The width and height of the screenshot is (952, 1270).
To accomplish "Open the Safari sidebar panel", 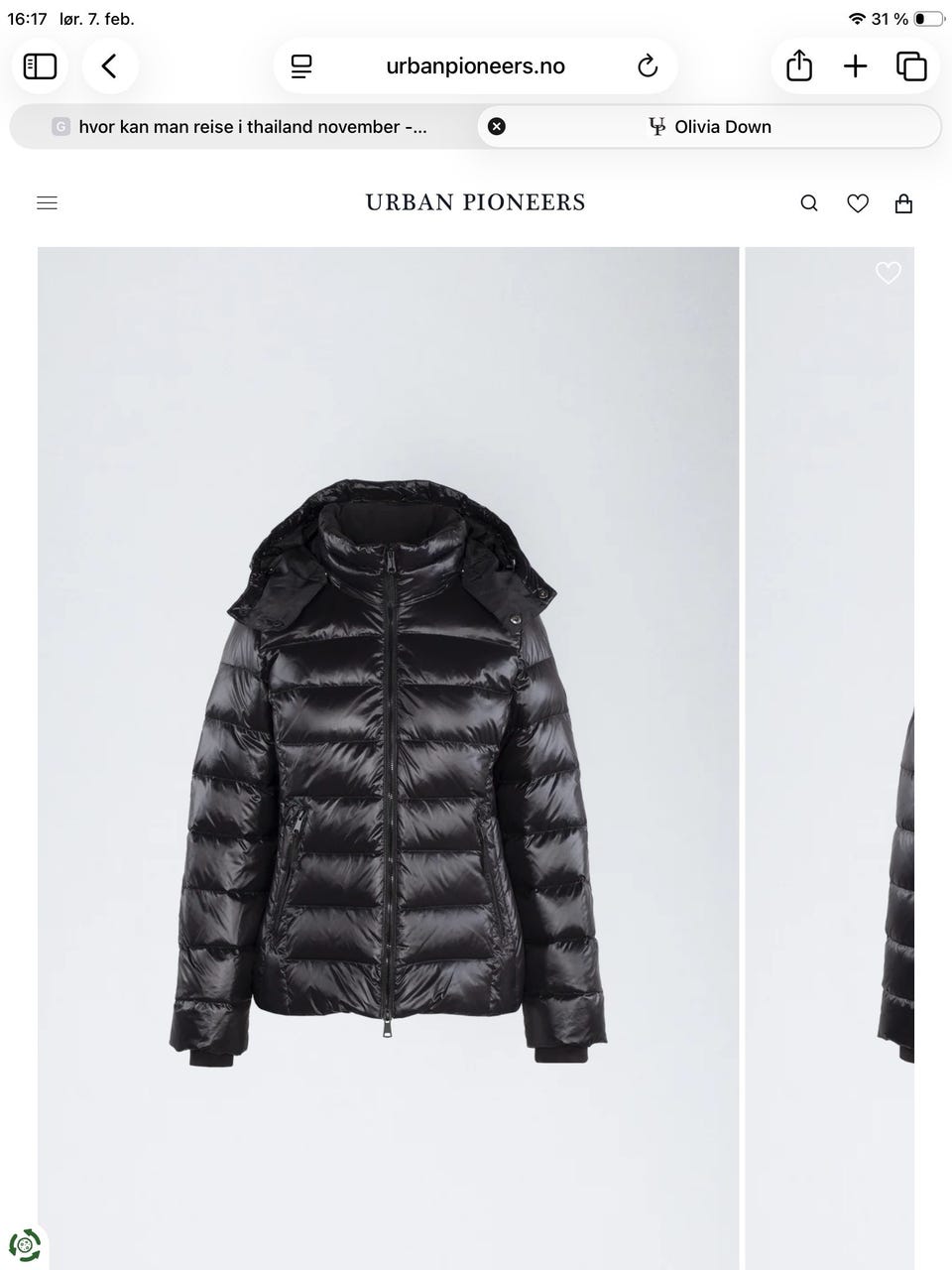I will point(40,66).
